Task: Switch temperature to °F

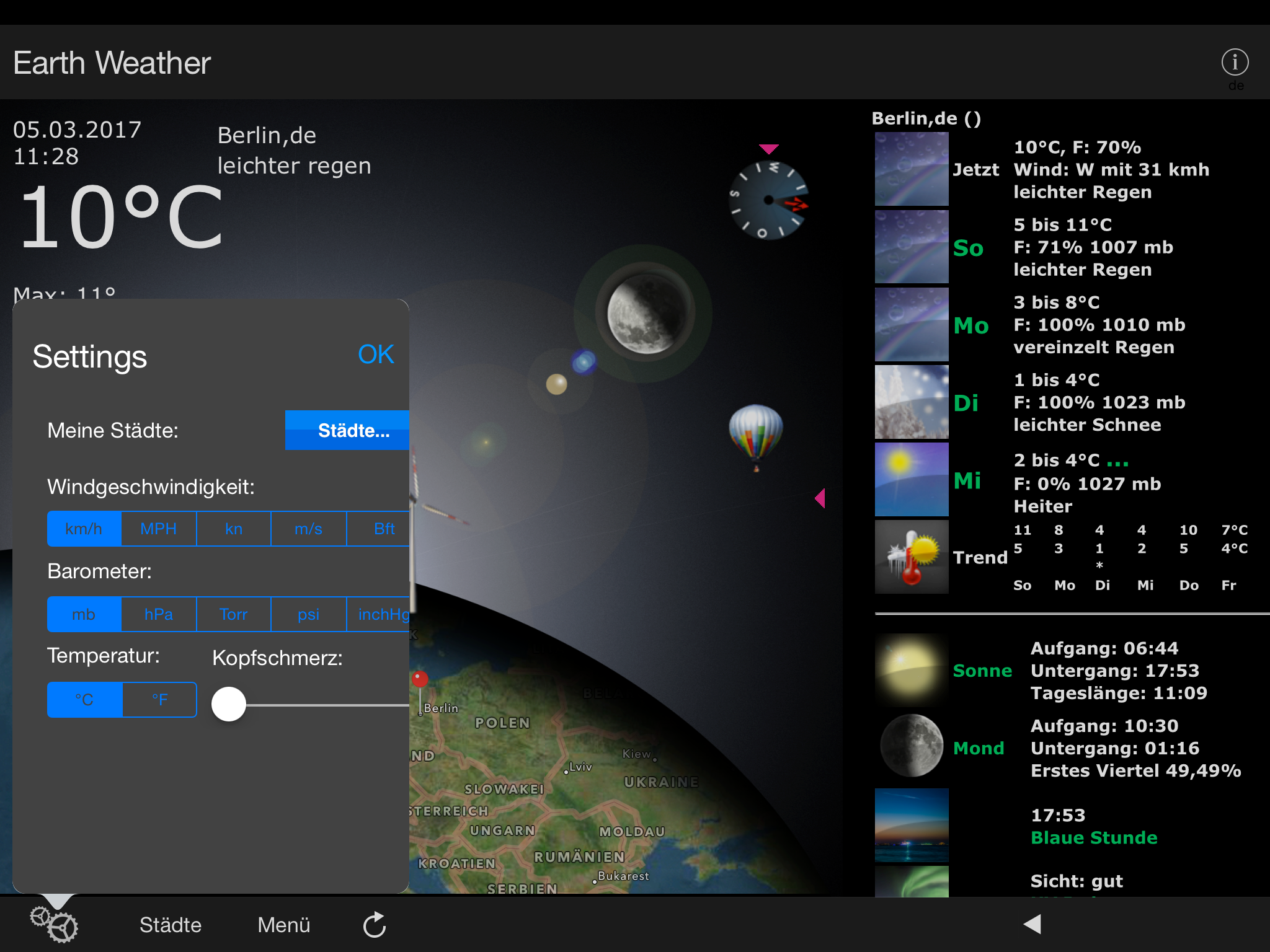Action: point(160,700)
